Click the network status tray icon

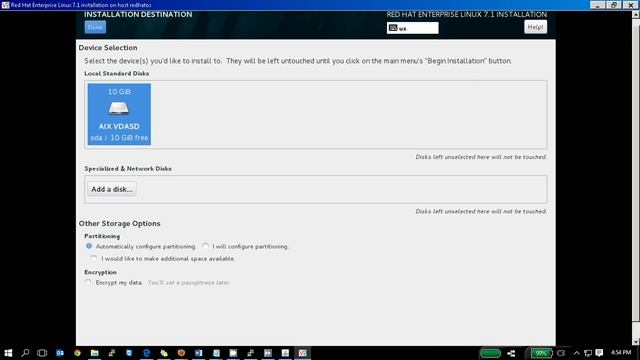[588, 353]
